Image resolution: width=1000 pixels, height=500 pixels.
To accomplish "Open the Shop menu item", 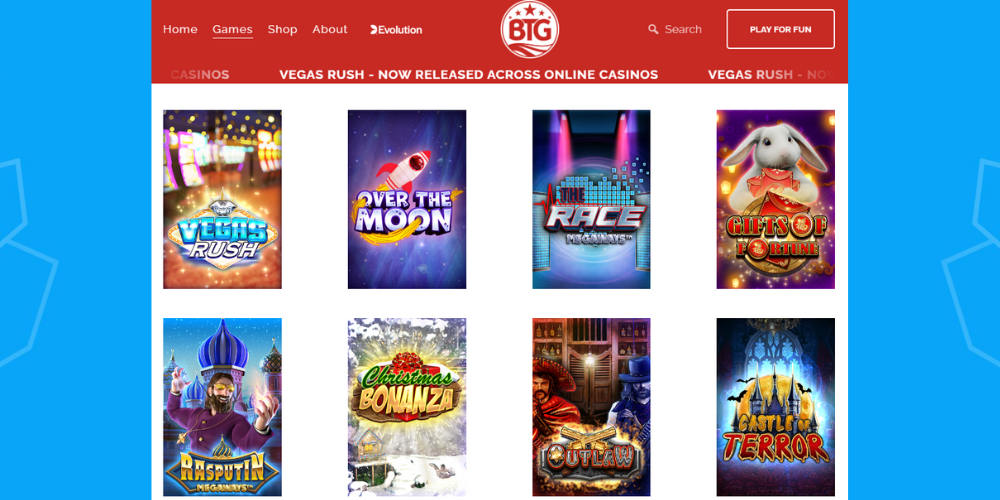I will [x=283, y=29].
